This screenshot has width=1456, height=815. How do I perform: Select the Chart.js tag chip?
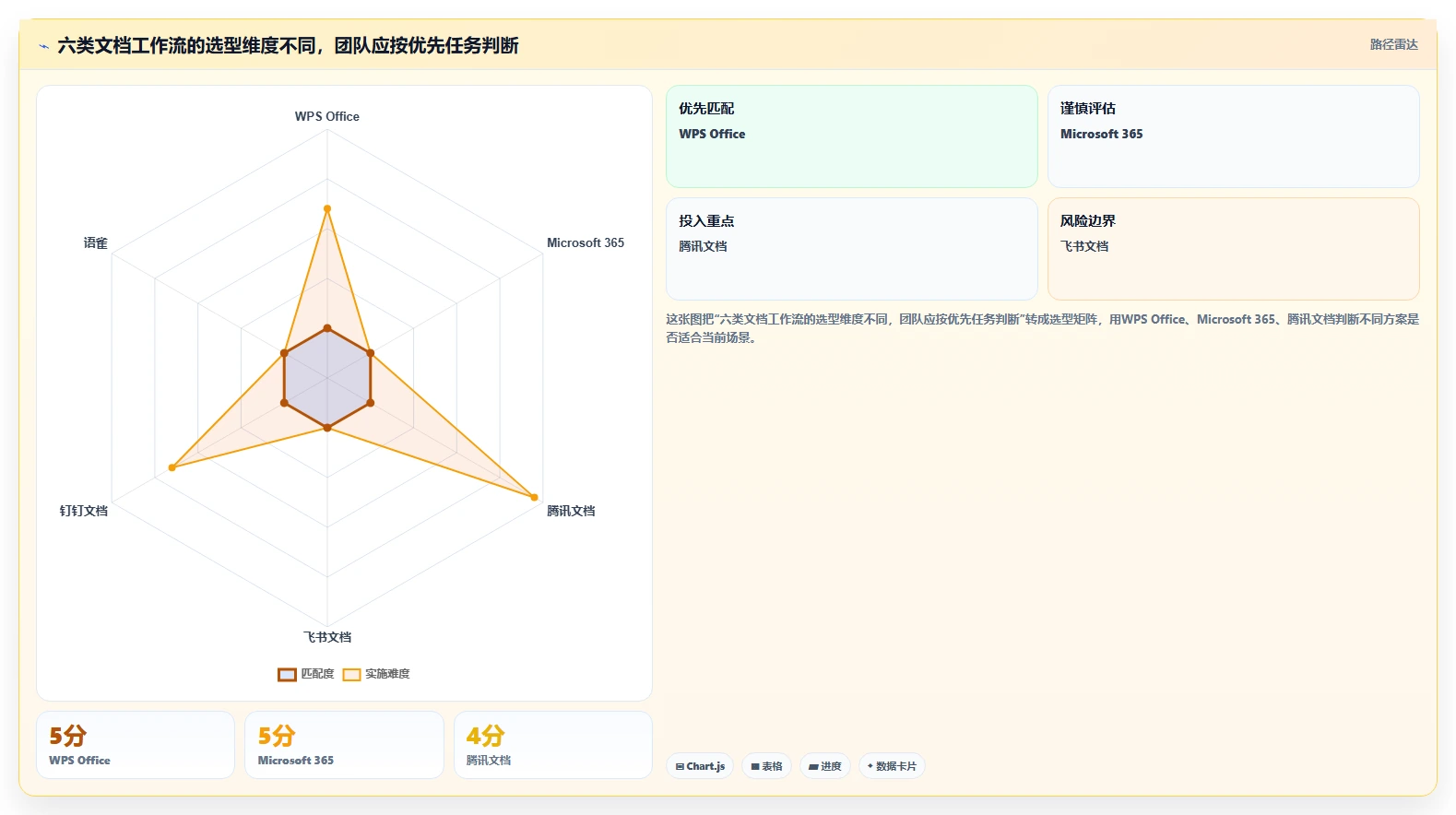(700, 766)
